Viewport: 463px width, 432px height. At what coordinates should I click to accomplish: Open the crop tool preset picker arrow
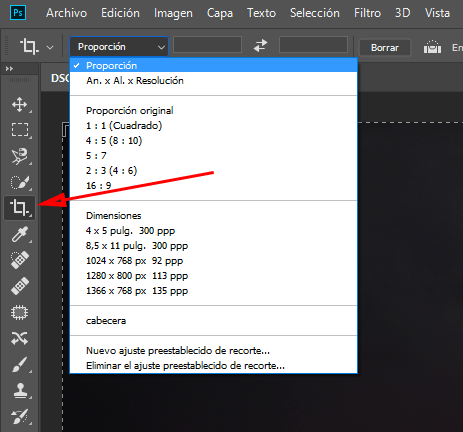pos(50,47)
